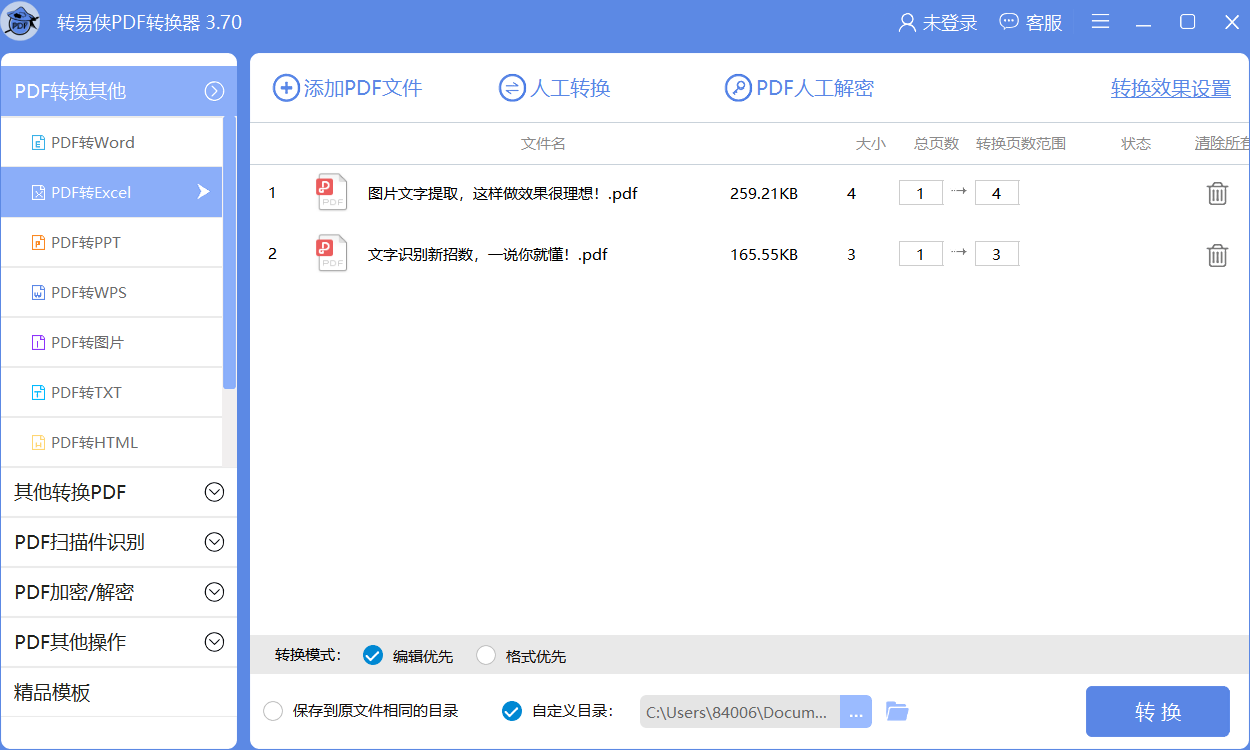Click the custom directory path field
Image resolution: width=1250 pixels, height=750 pixels.
740,712
